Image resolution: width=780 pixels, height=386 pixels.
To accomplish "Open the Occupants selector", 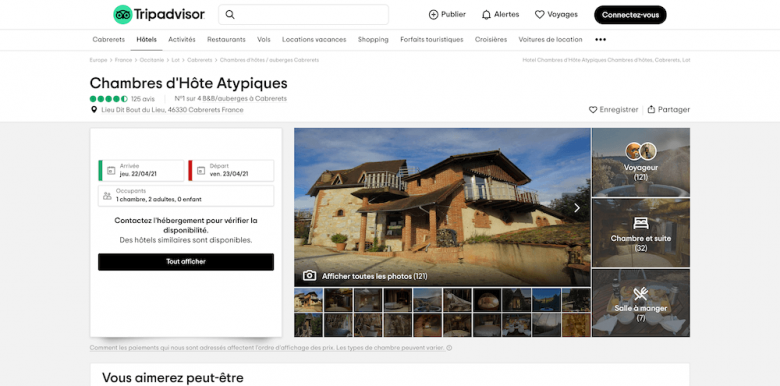I will click(x=186, y=196).
